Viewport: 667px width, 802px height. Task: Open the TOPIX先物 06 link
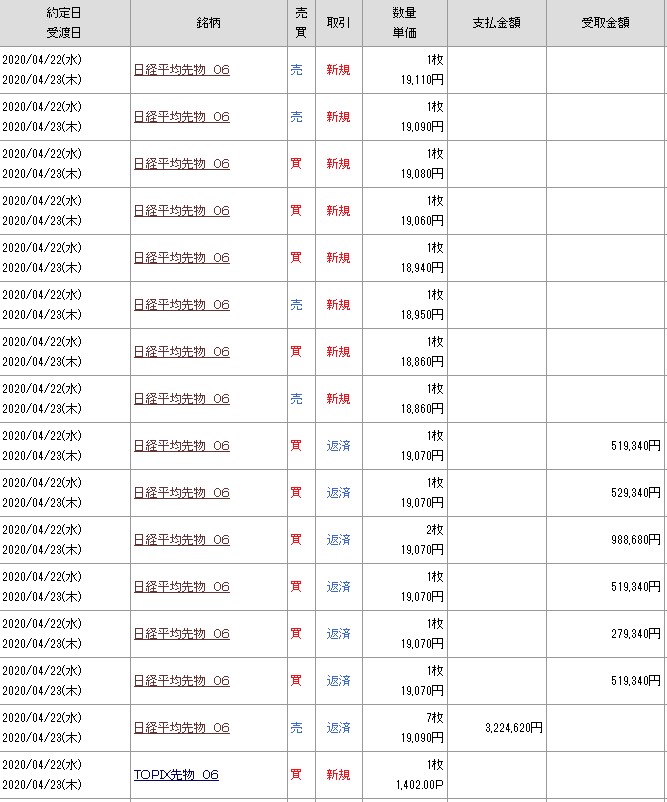tap(175, 775)
